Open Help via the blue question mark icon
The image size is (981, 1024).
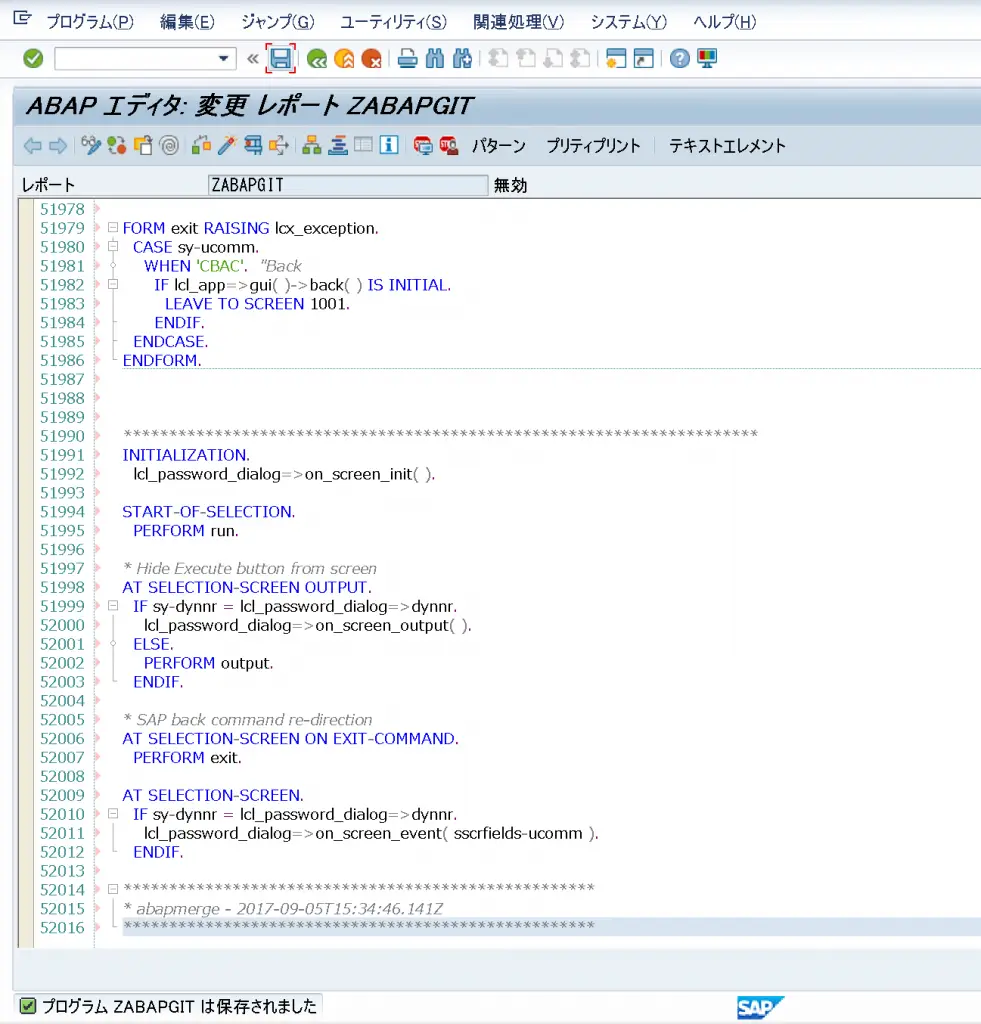point(679,59)
